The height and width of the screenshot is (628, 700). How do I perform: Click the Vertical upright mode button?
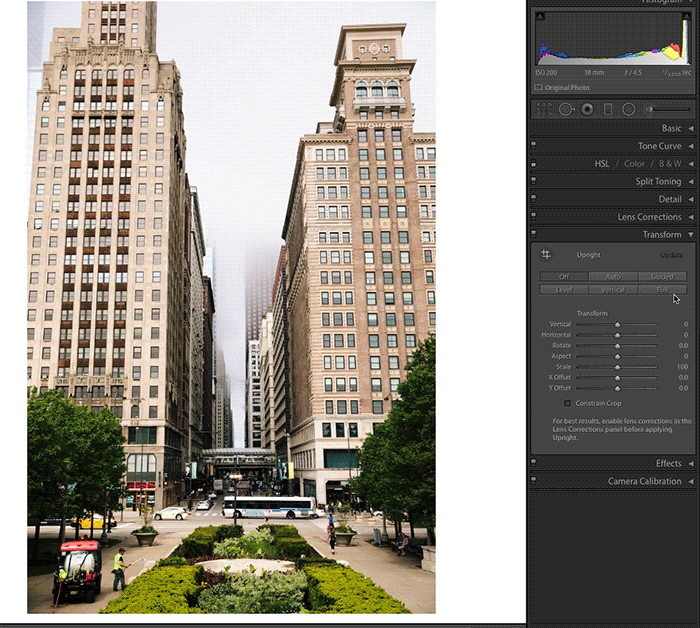point(613,290)
